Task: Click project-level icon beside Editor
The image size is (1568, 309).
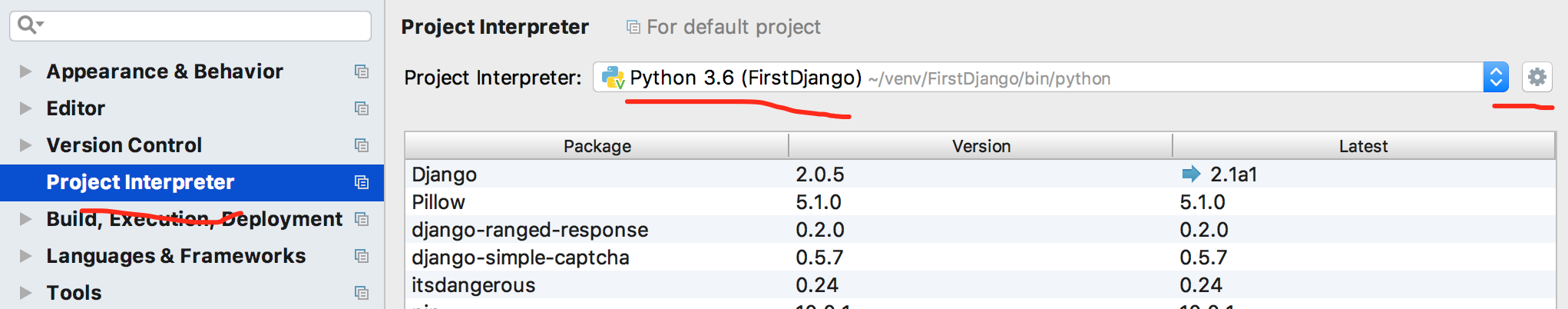Action: pos(362,108)
